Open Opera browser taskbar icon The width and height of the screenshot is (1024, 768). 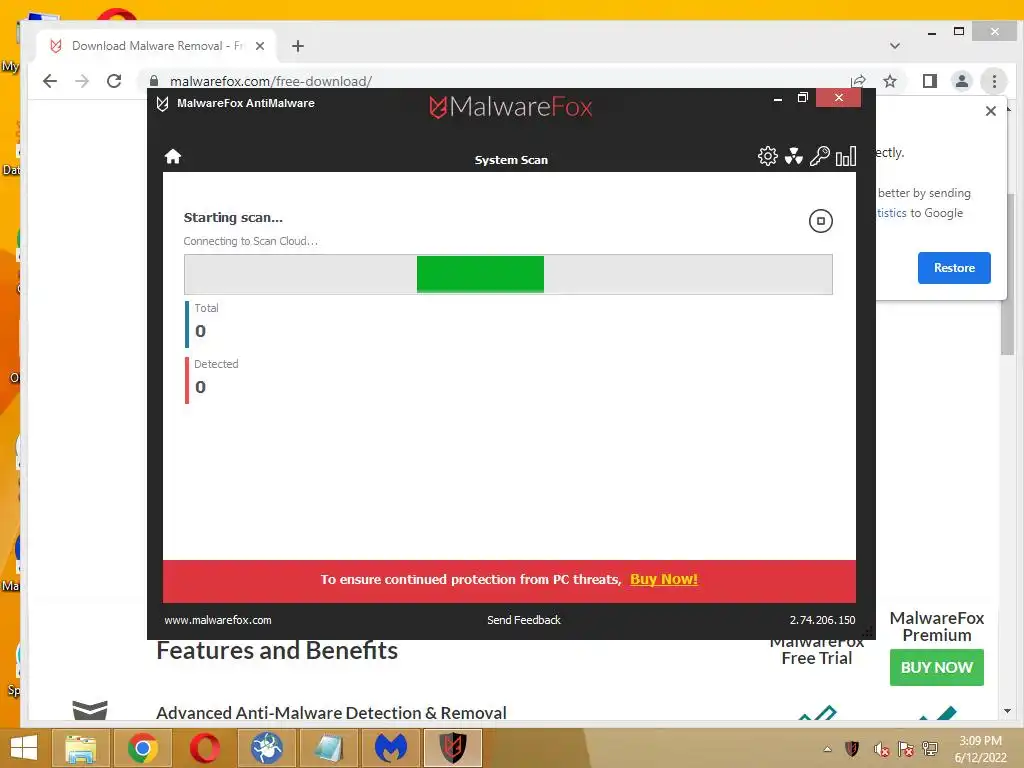pyautogui.click(x=204, y=748)
